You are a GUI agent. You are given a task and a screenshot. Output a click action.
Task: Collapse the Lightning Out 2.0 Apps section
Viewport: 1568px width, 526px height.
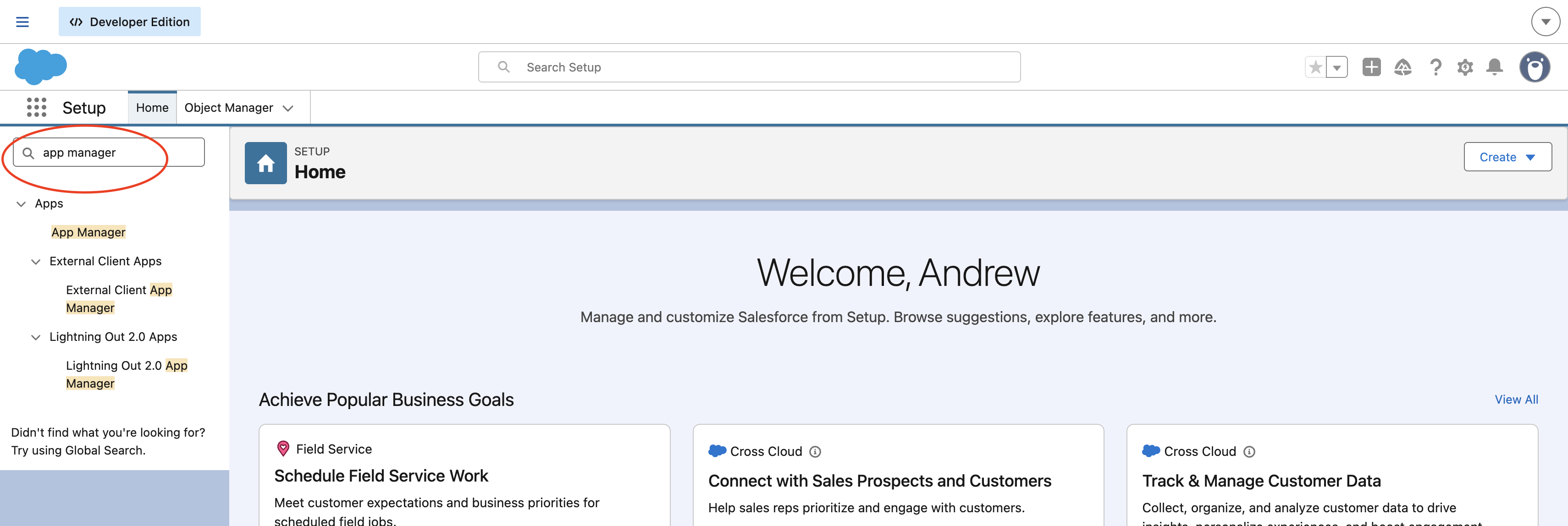(x=36, y=337)
